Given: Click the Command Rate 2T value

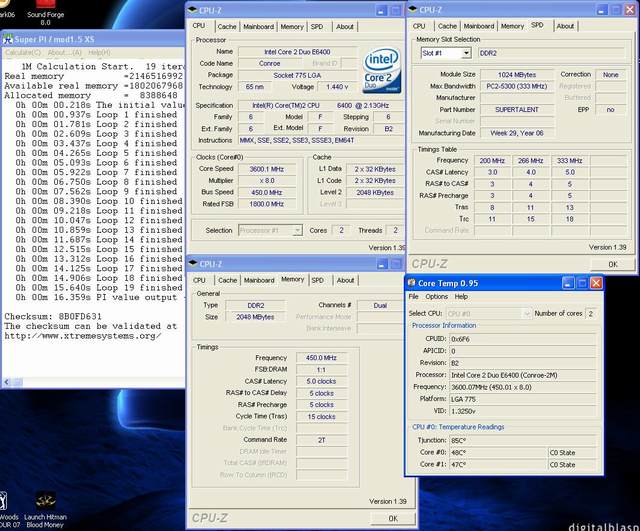Looking at the screenshot, I should coord(322,440).
